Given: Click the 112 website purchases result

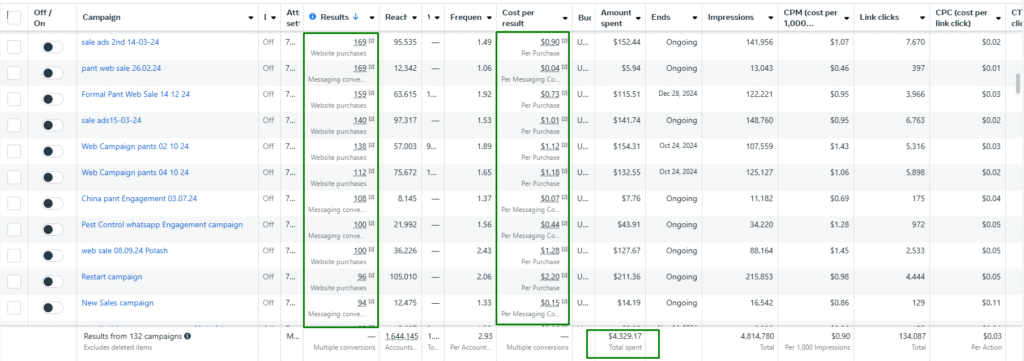Looking at the screenshot, I should (360, 172).
